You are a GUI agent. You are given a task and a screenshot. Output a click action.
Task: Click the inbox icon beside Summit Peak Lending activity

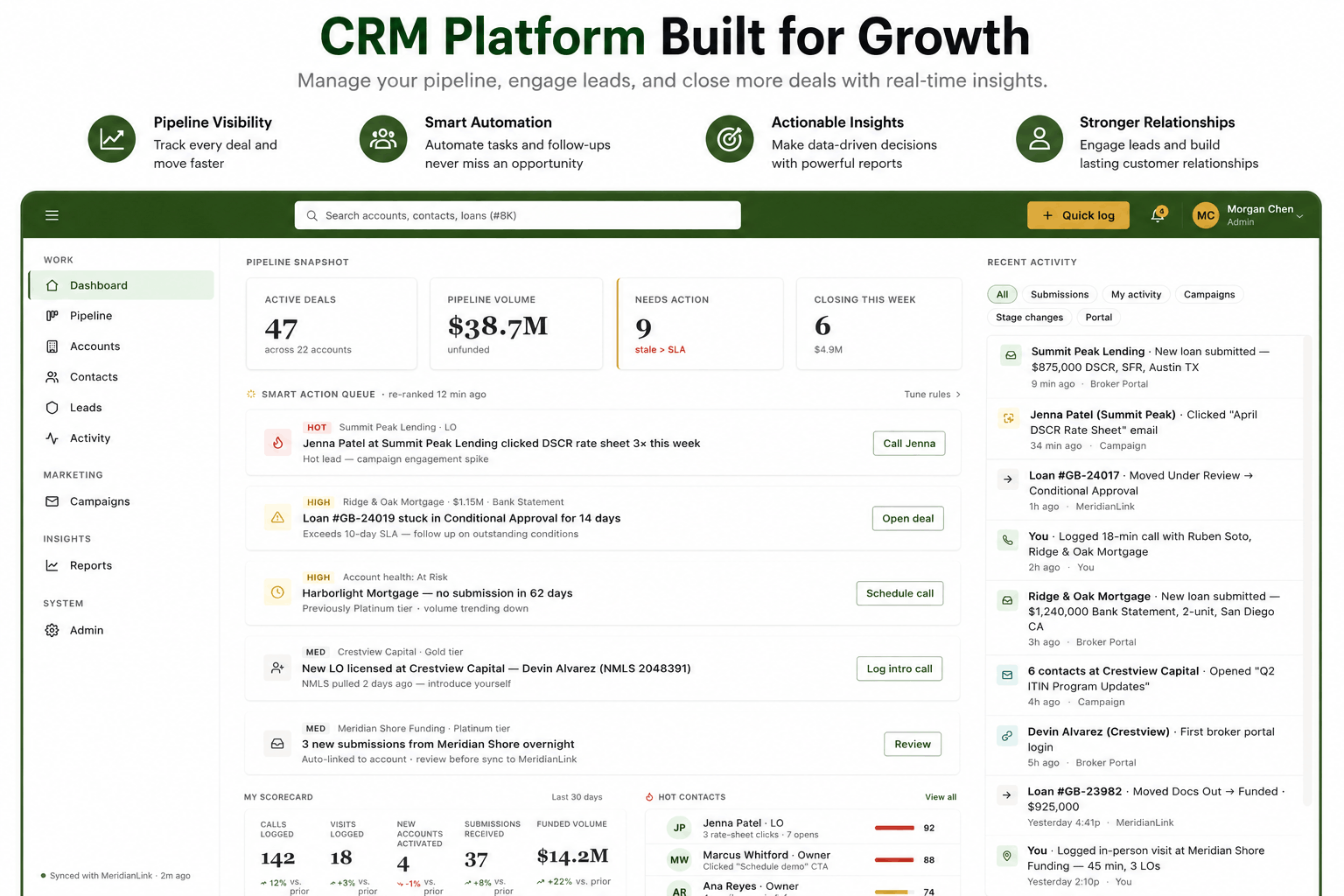1011,355
